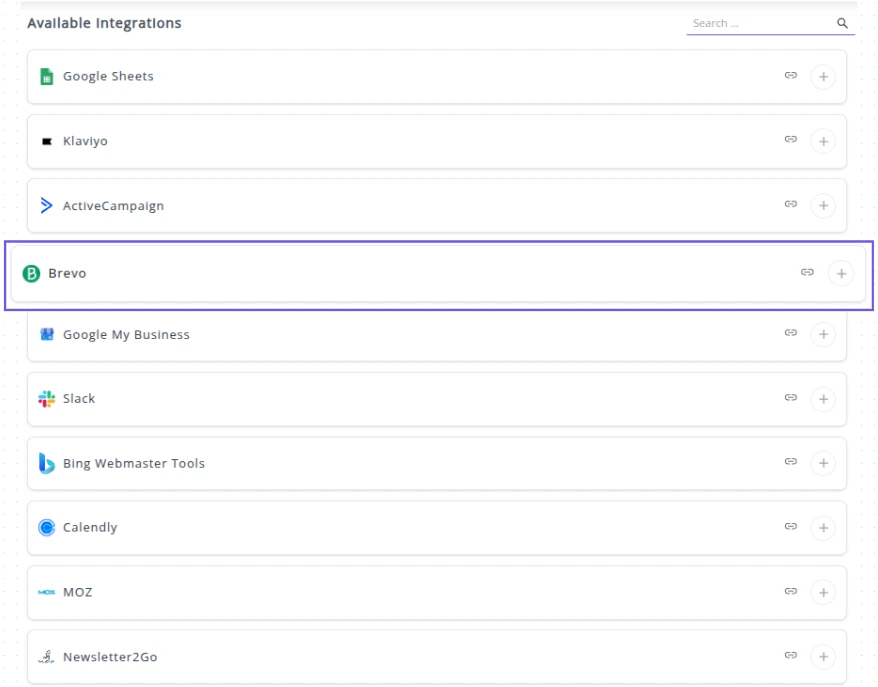
Task: Click the Google Sheets logo icon
Action: [x=46, y=77]
